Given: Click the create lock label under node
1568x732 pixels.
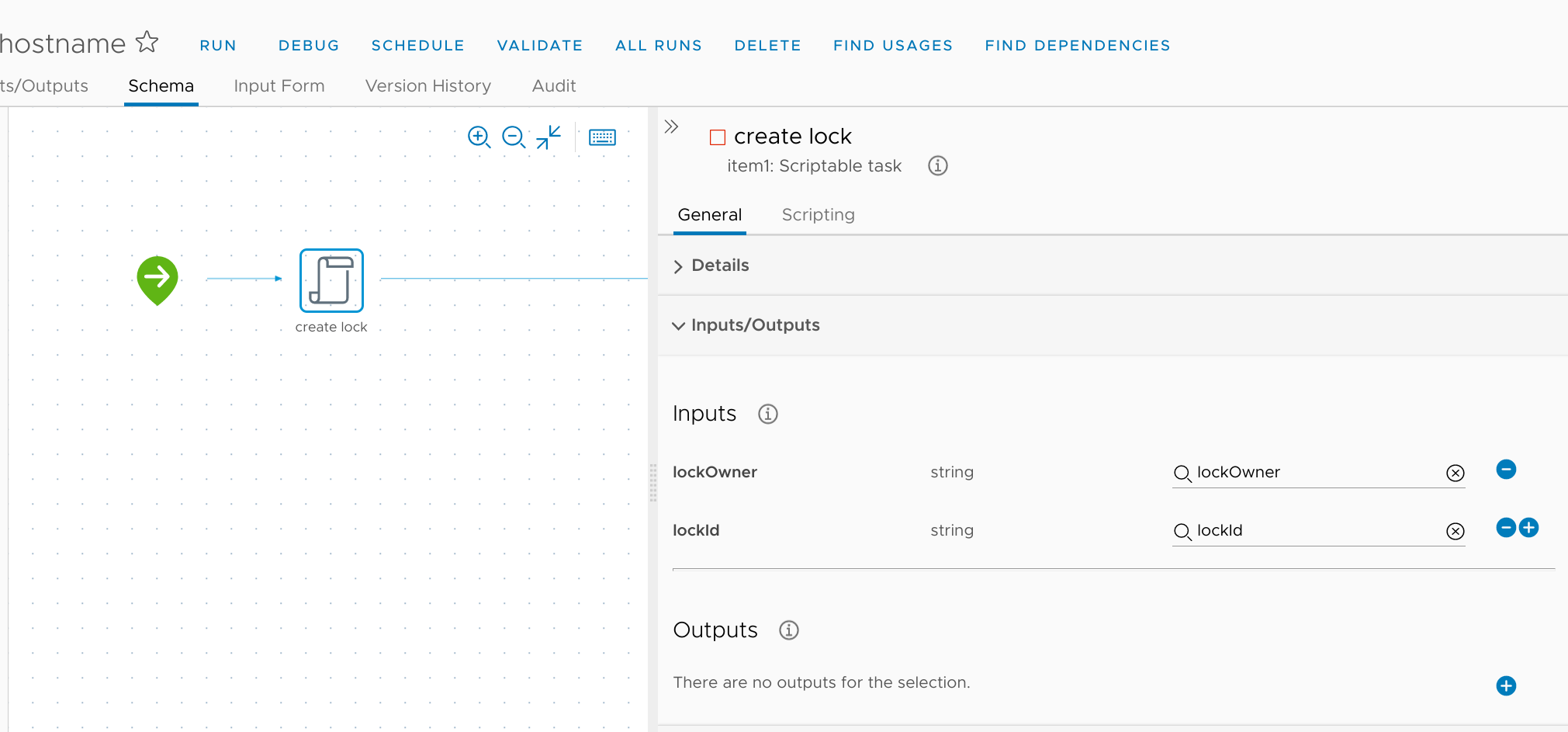Looking at the screenshot, I should pos(331,328).
